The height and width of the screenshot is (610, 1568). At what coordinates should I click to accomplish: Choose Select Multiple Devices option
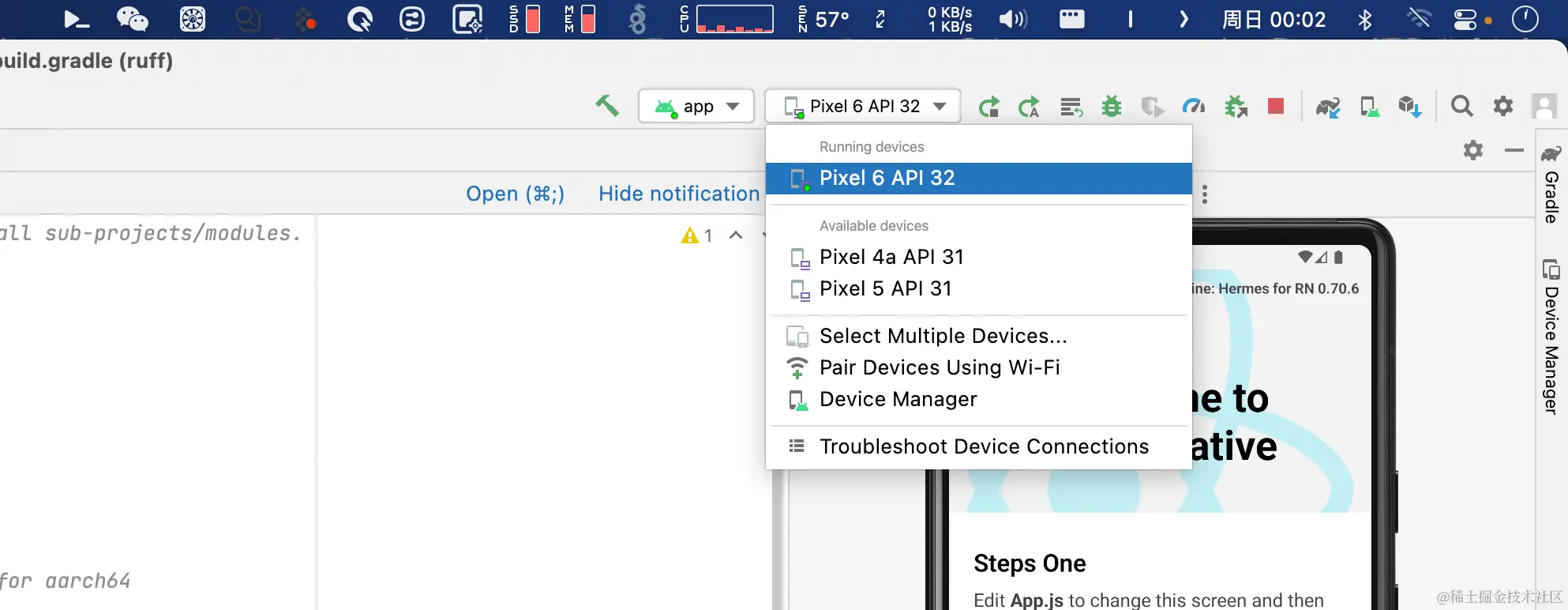978,336
